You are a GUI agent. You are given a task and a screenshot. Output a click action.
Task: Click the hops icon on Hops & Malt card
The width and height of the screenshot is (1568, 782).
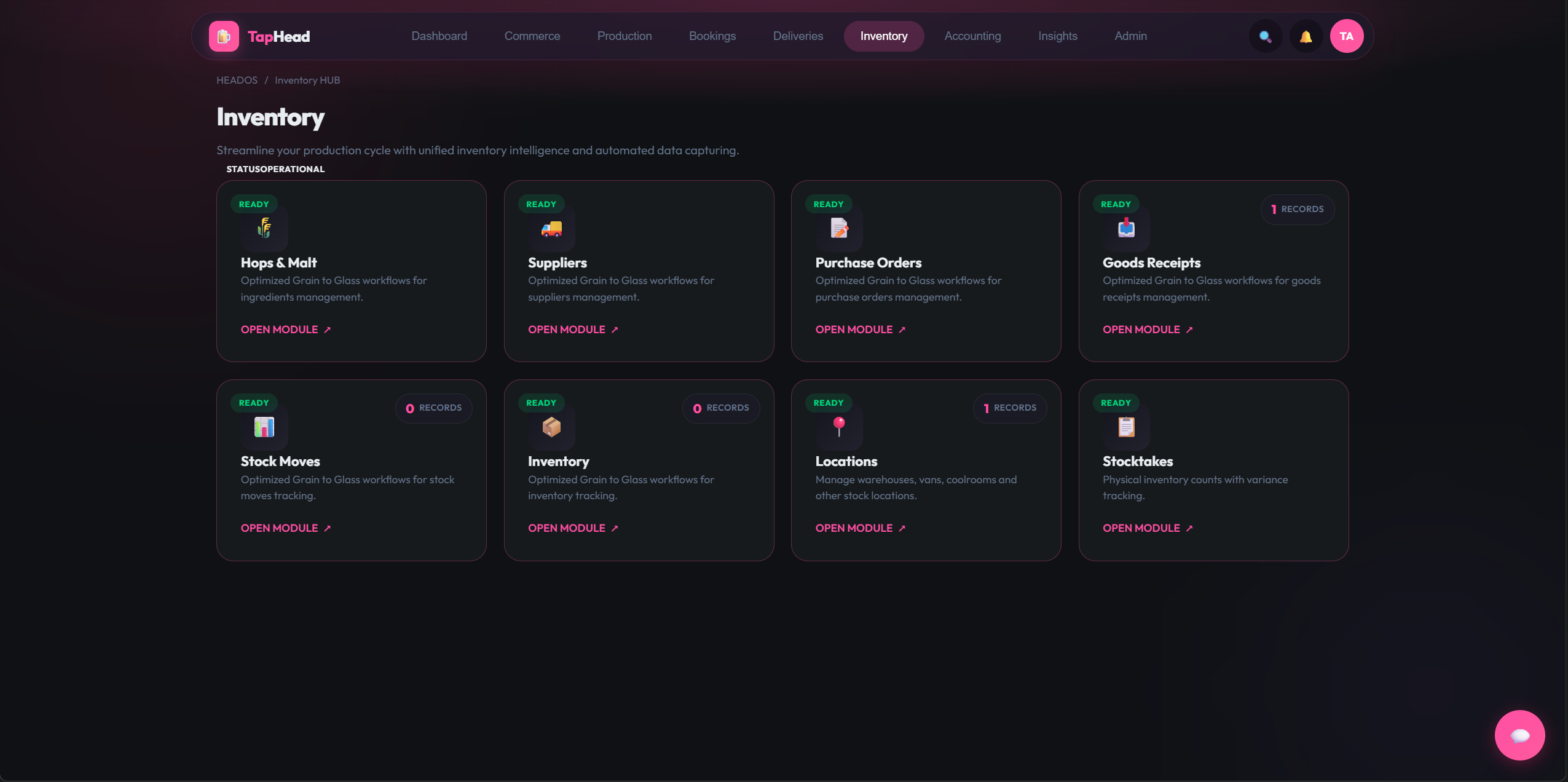(264, 229)
